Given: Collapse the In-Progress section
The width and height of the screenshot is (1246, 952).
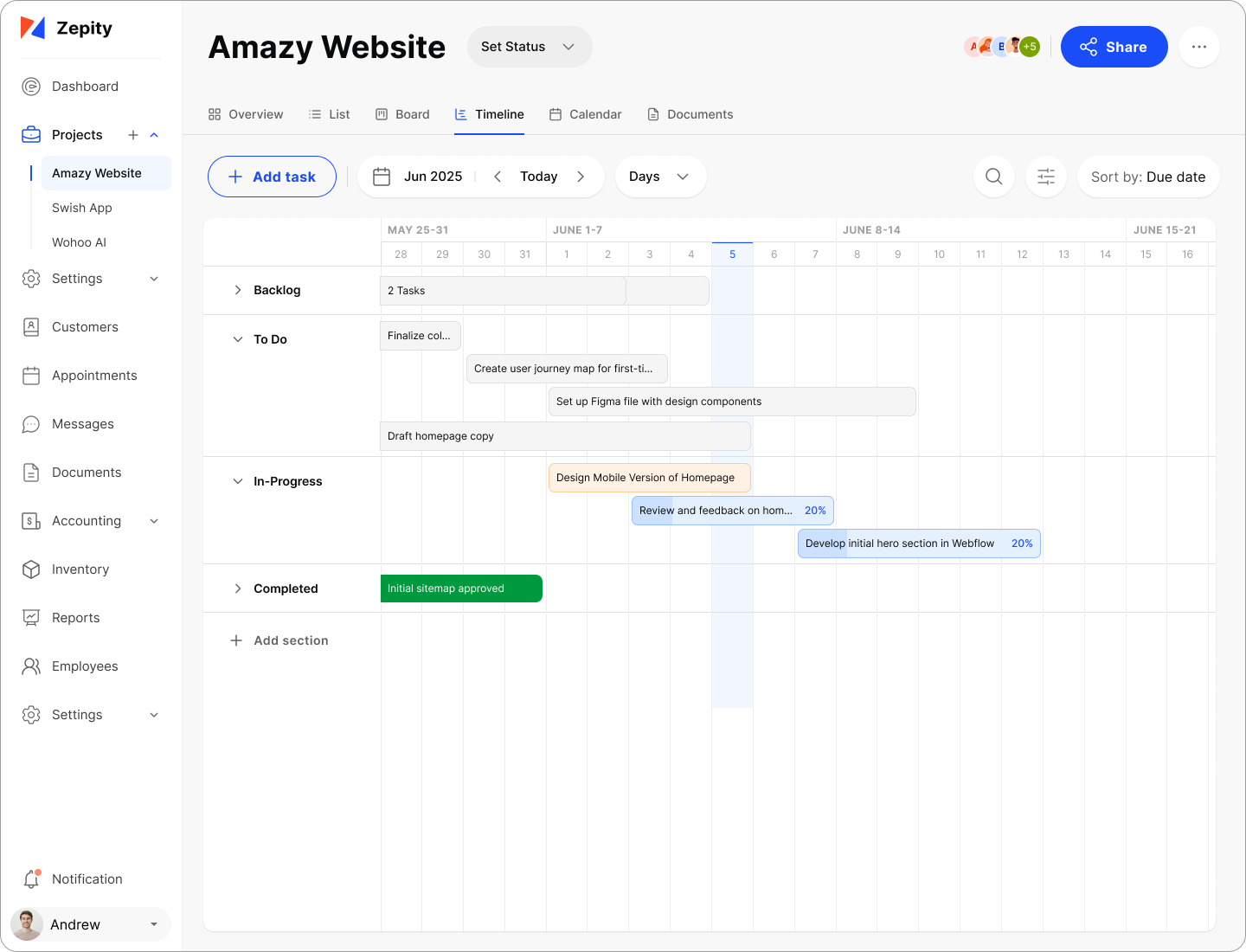Looking at the screenshot, I should click(238, 481).
